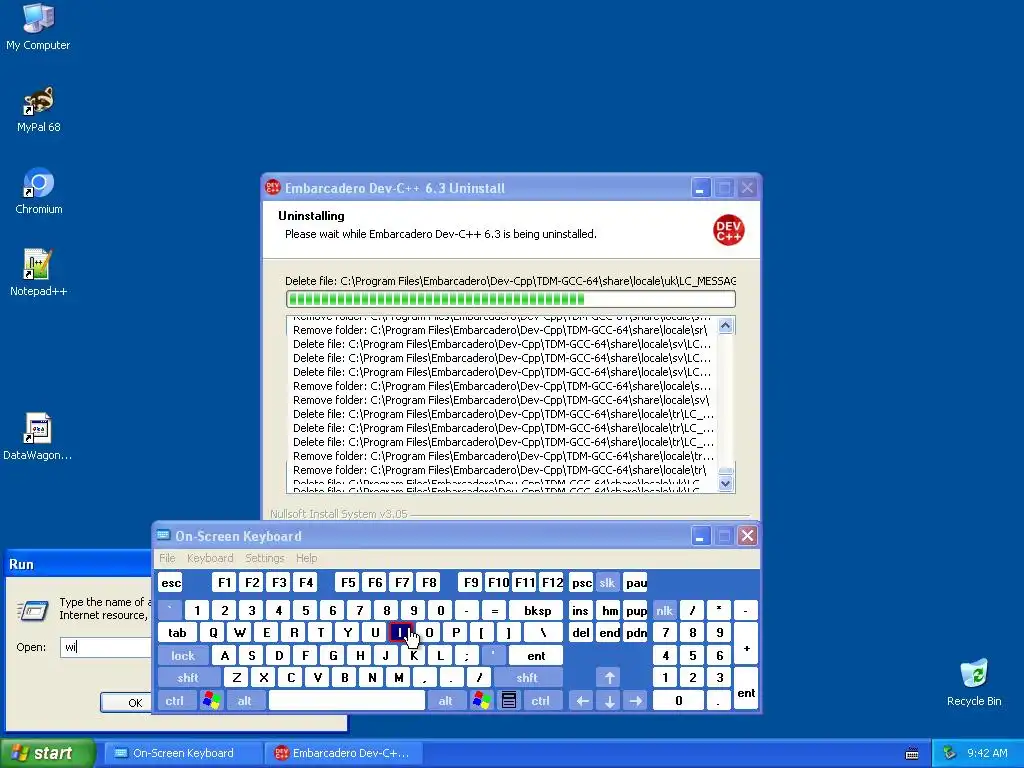
Task: Click the taskbar clock showing 9:42 AM
Action: coord(987,754)
